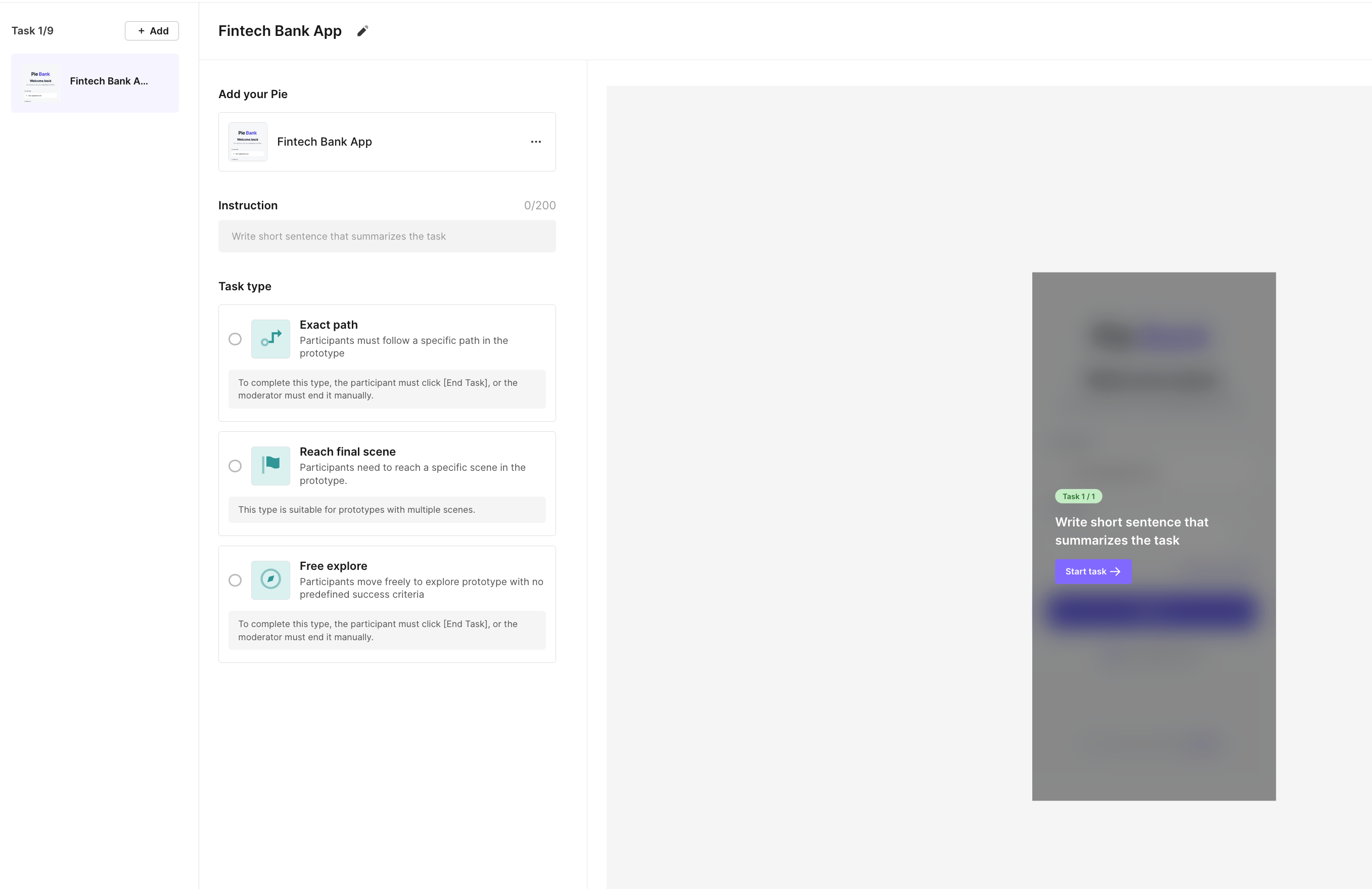The width and height of the screenshot is (1372, 889).
Task: Open the three-dots menu on Fintech Bank App card
Action: 535,142
